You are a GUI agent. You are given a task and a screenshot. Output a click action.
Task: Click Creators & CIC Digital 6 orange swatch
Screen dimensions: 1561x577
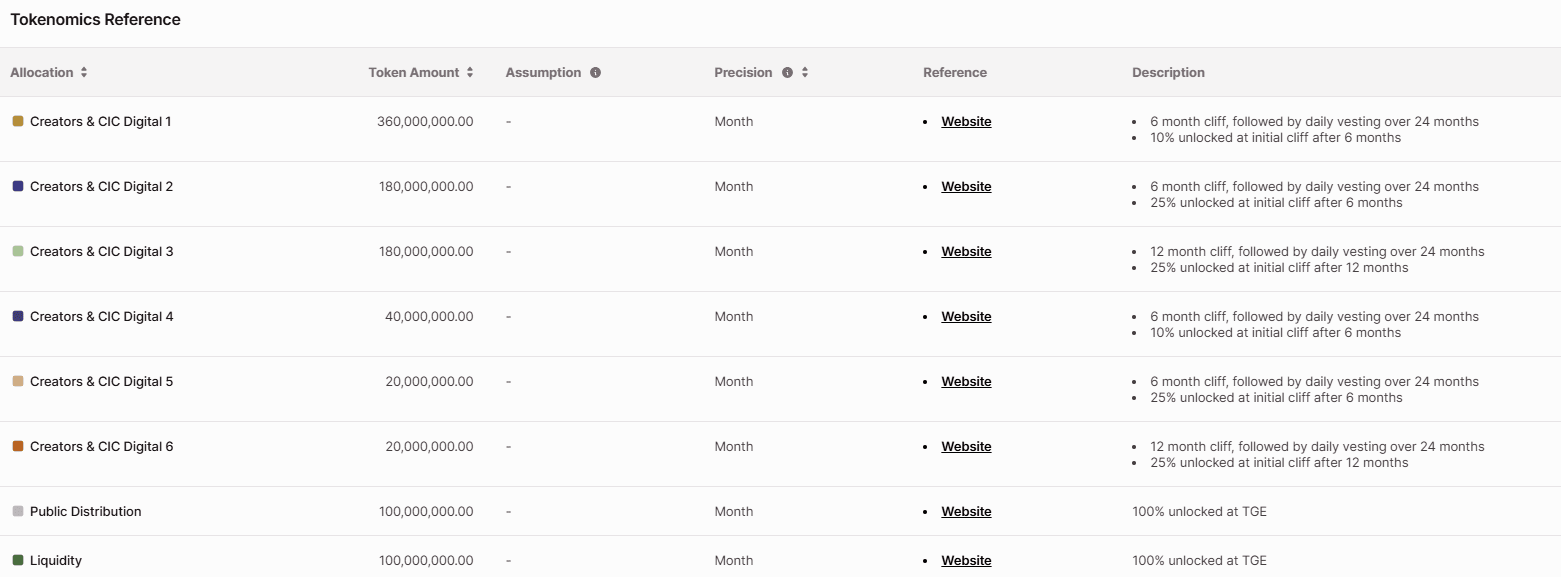pos(18,446)
